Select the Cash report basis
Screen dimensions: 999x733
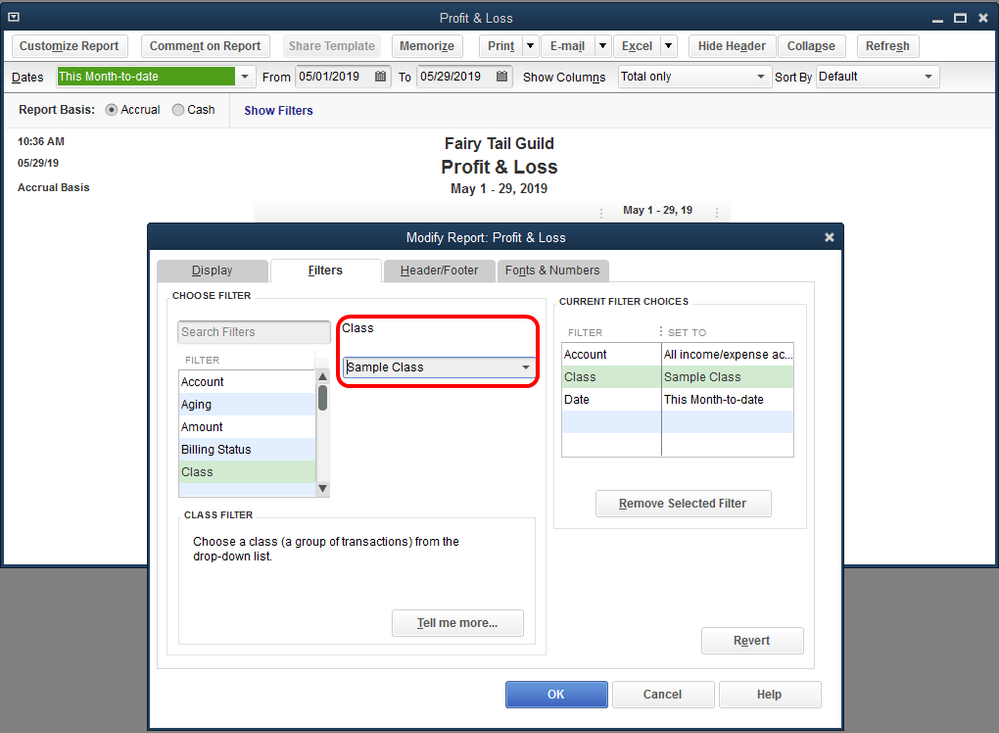tap(178, 110)
